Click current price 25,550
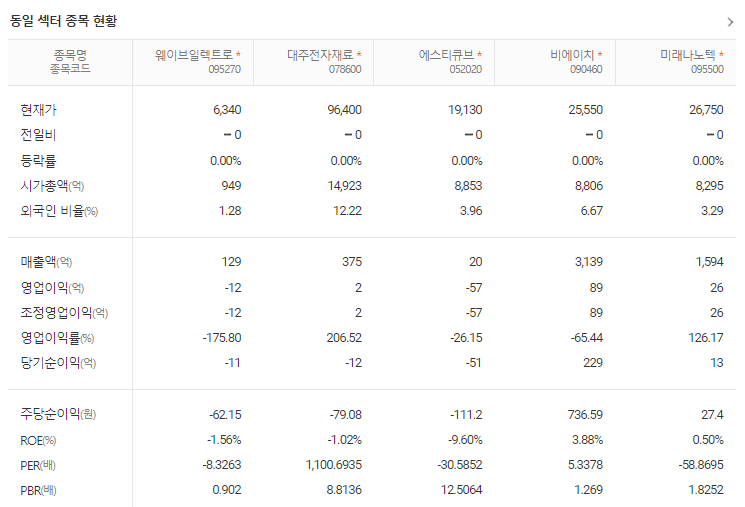Image resolution: width=745 pixels, height=507 pixels. [586, 110]
